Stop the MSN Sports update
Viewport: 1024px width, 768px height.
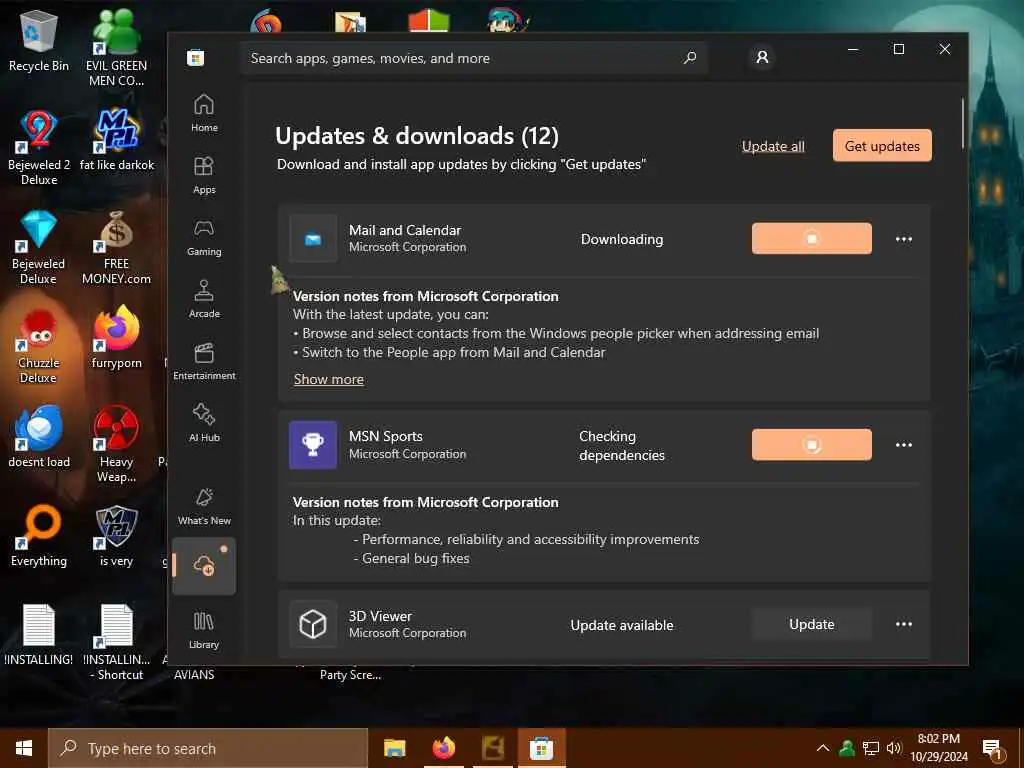pyautogui.click(x=812, y=445)
